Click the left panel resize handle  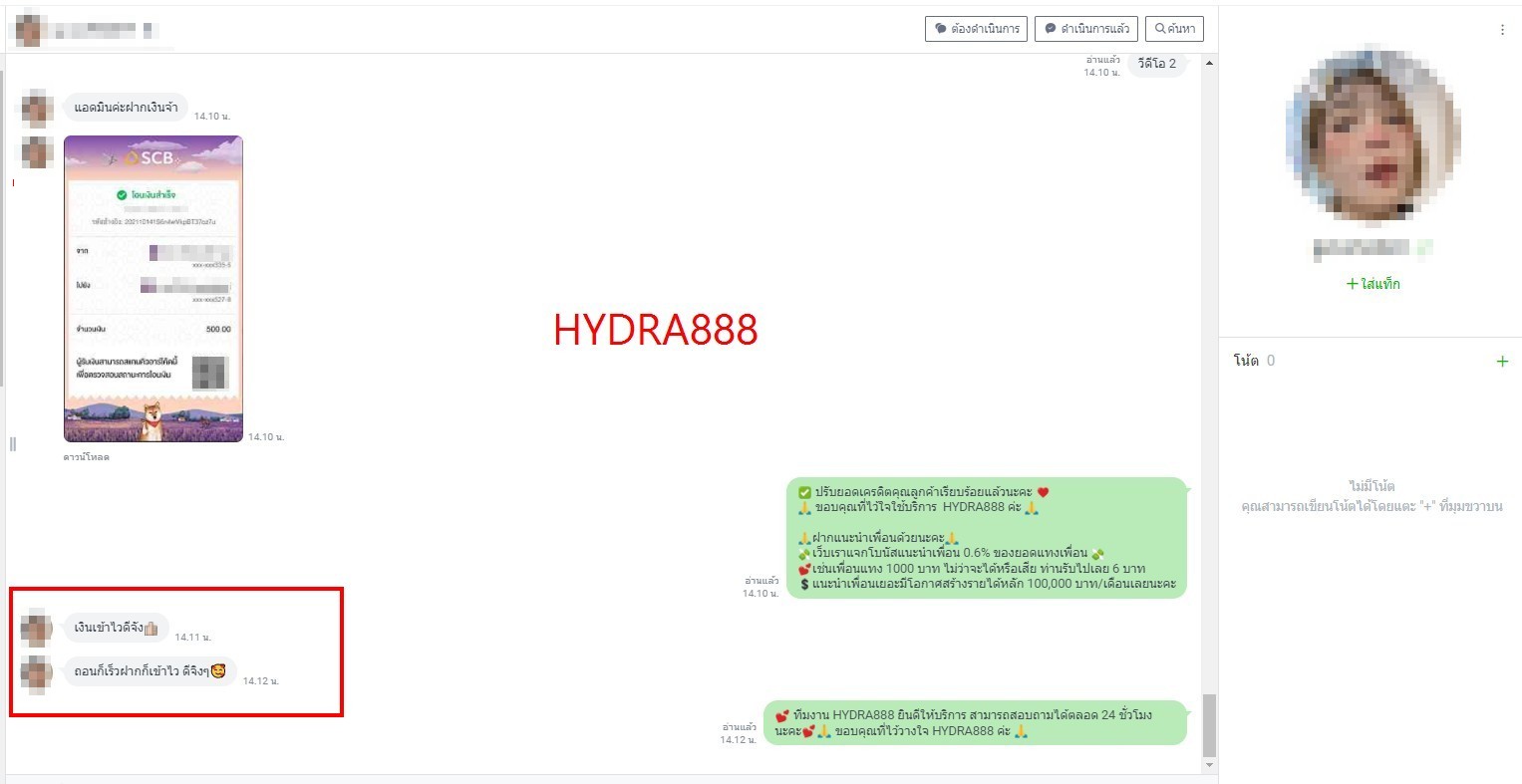13,443
